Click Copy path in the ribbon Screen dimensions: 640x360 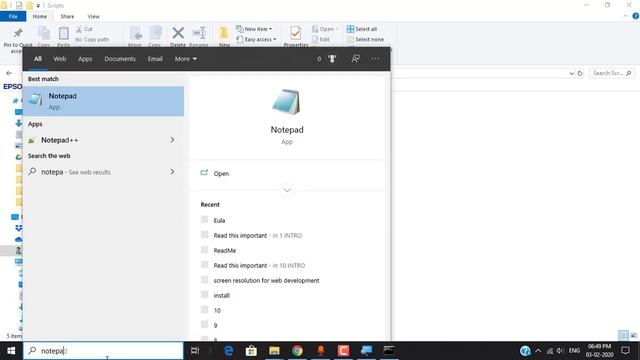[x=92, y=40]
